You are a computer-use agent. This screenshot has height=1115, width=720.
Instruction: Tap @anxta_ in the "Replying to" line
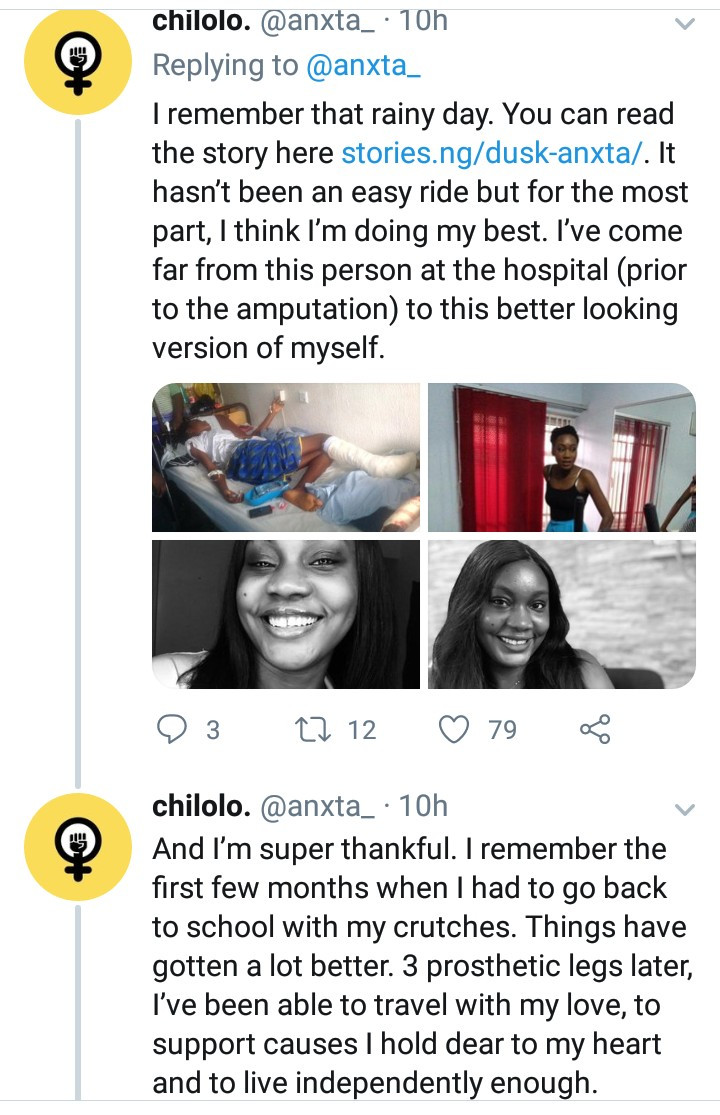tap(363, 66)
